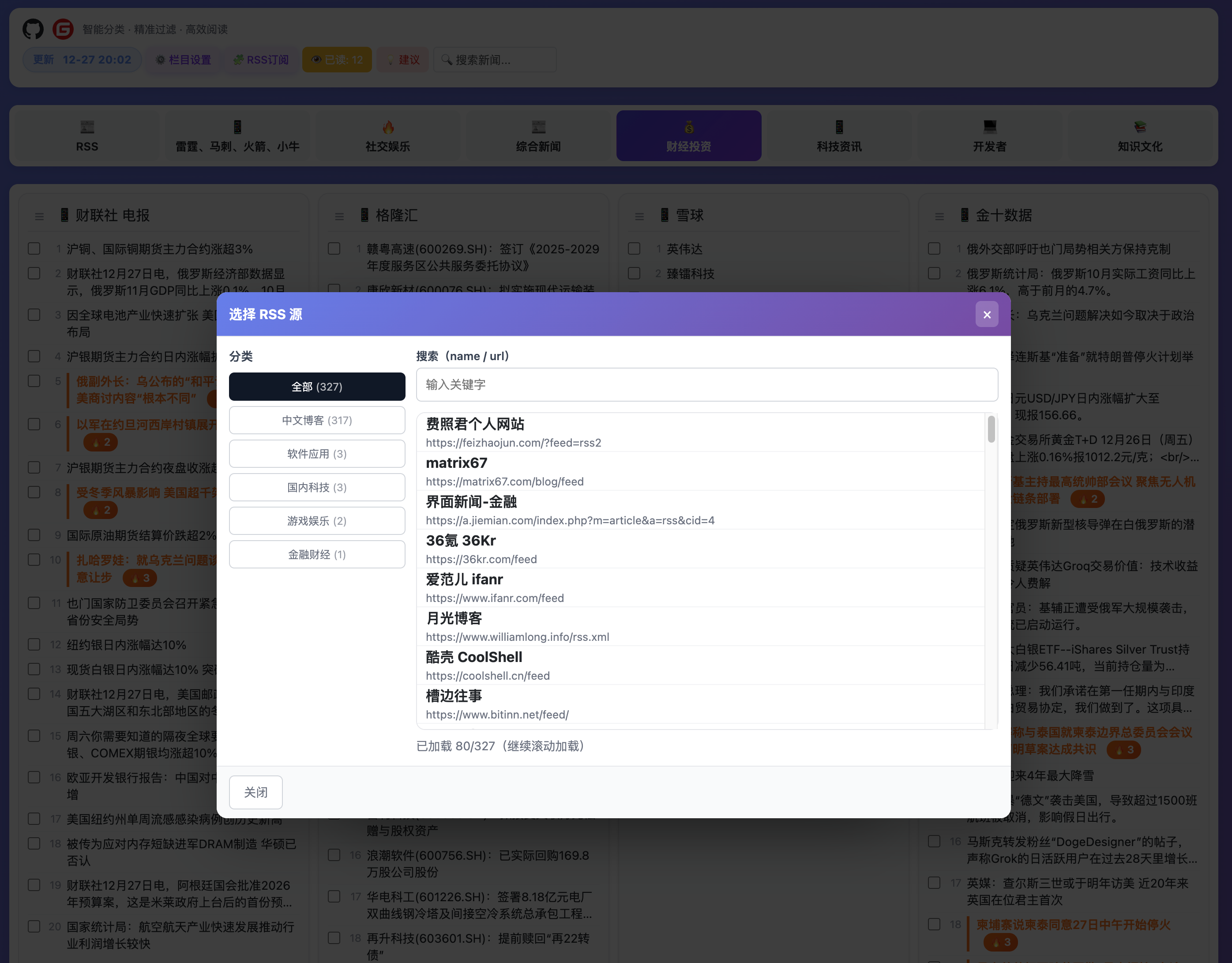Click drag handle icon of 格隆汇 column

(339, 216)
